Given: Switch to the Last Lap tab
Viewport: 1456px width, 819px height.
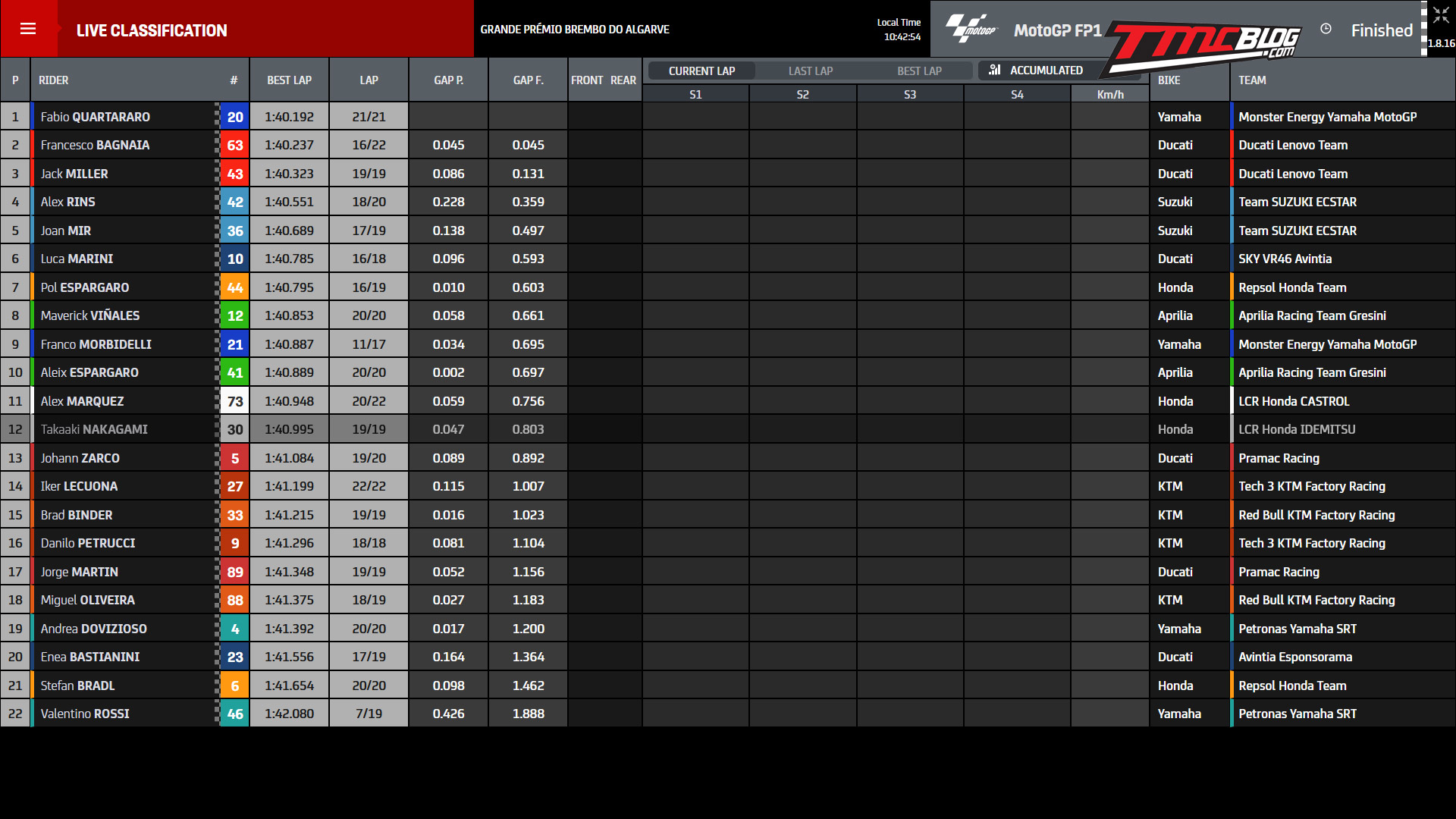Looking at the screenshot, I should [x=810, y=71].
